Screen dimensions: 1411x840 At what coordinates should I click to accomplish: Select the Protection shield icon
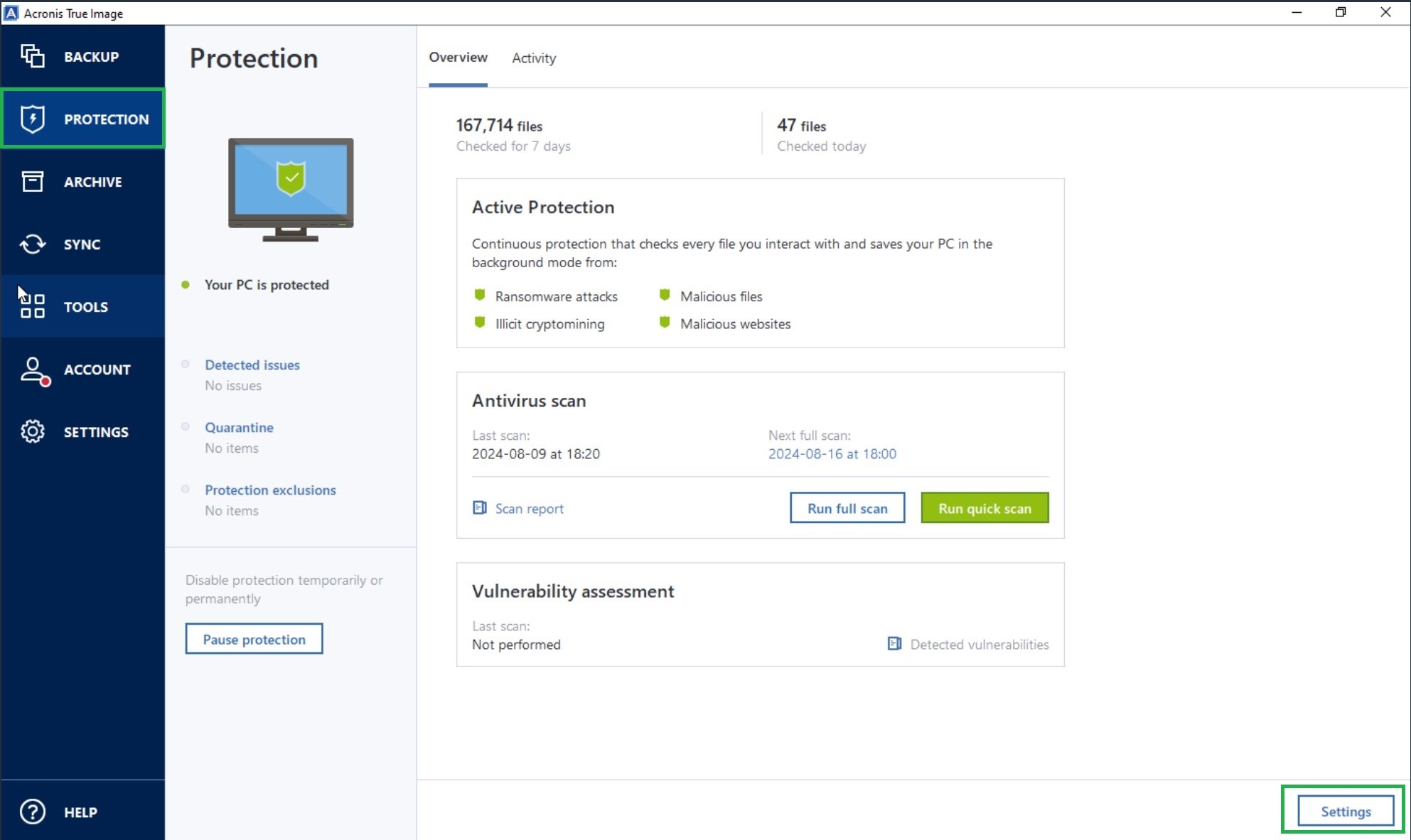(x=31, y=119)
